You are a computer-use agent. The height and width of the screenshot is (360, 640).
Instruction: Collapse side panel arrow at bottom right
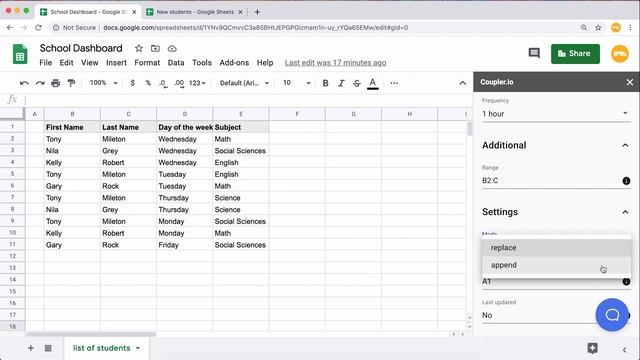point(624,350)
